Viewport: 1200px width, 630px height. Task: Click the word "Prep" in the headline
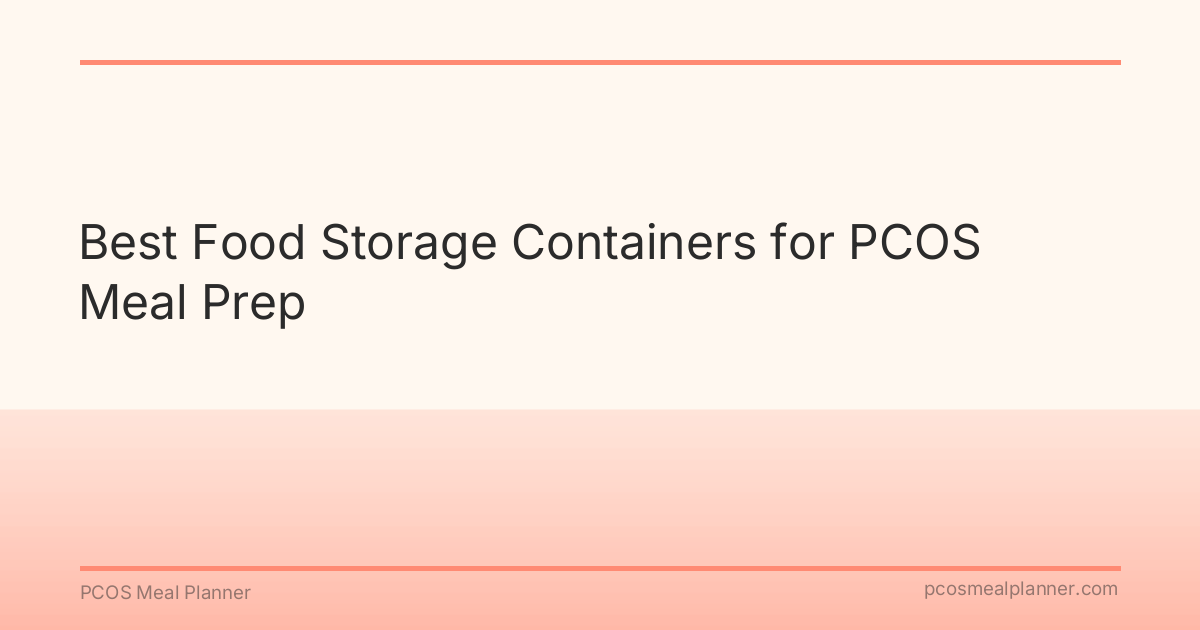pyautogui.click(x=252, y=302)
